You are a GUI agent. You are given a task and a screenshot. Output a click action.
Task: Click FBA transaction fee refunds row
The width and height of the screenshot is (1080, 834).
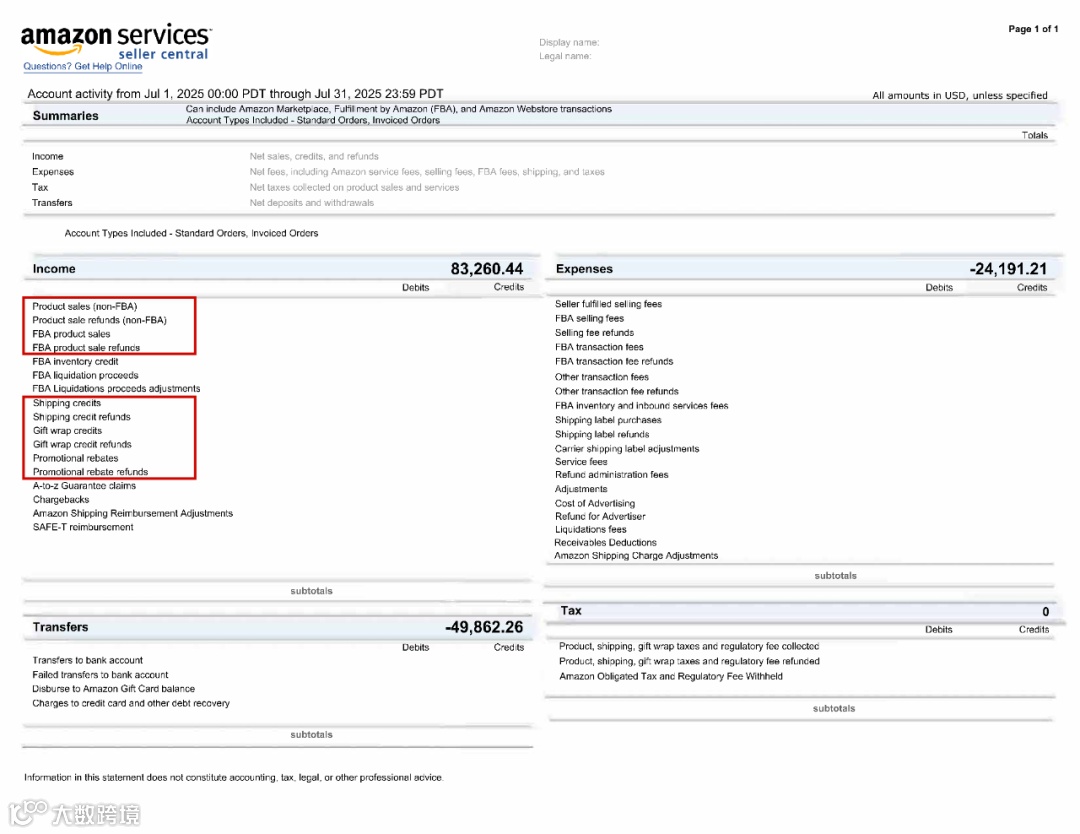(614, 361)
